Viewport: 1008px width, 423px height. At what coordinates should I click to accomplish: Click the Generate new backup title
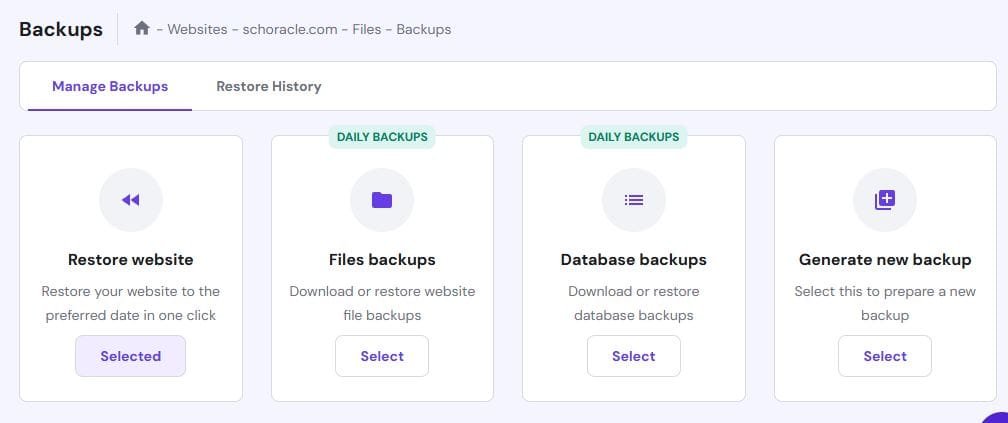885,260
